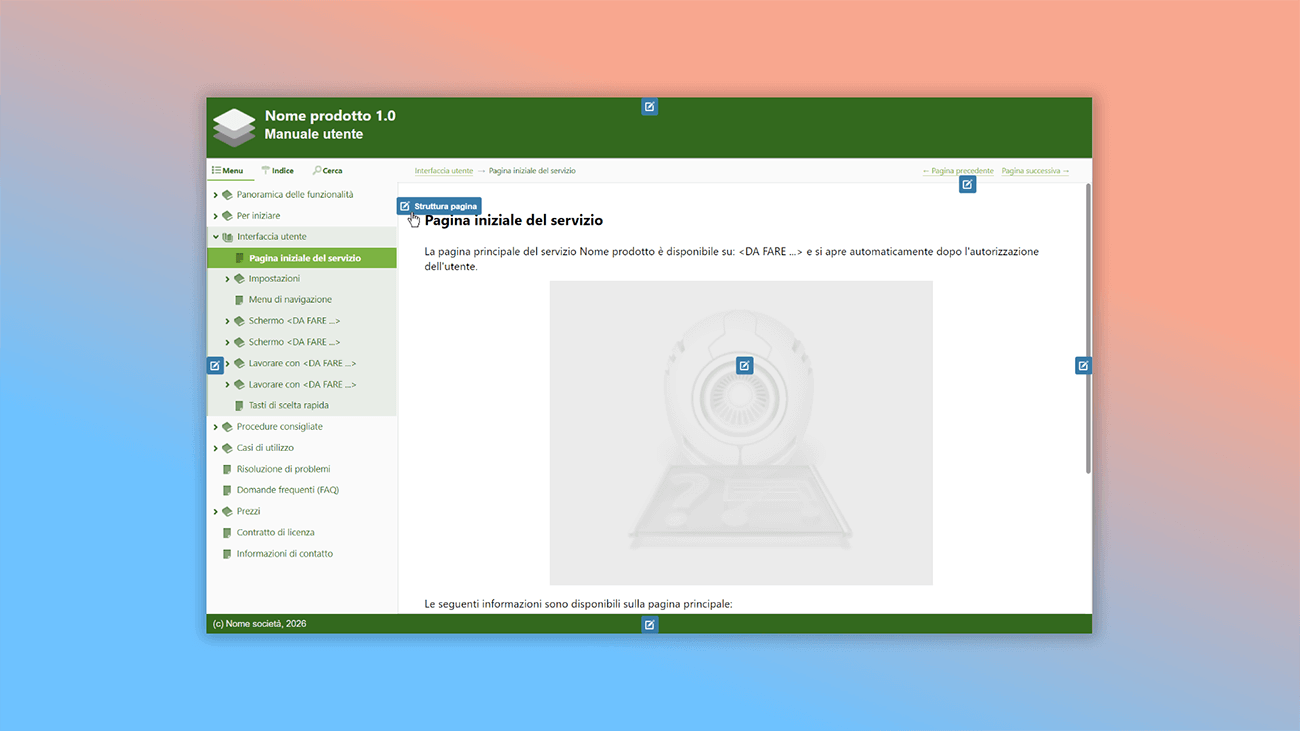Expand the Panoramica delle funzionalità section
Image resolution: width=1300 pixels, height=731 pixels.
215,194
